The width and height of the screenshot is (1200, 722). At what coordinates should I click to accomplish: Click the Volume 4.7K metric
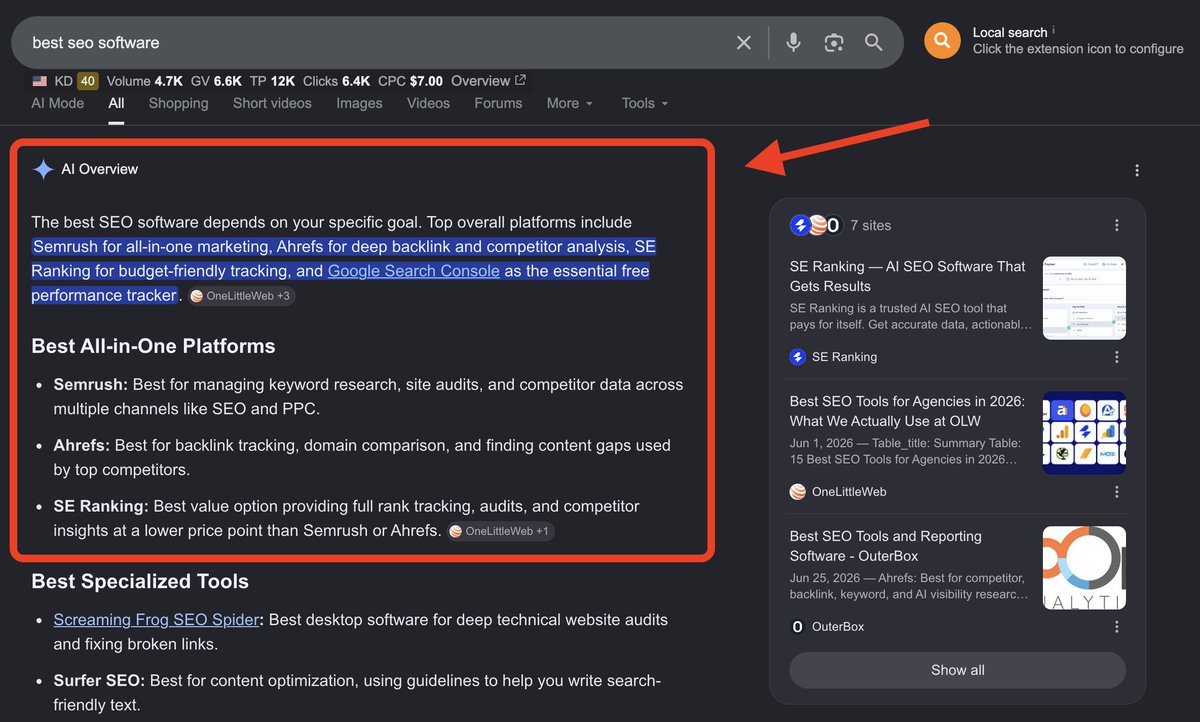(144, 81)
